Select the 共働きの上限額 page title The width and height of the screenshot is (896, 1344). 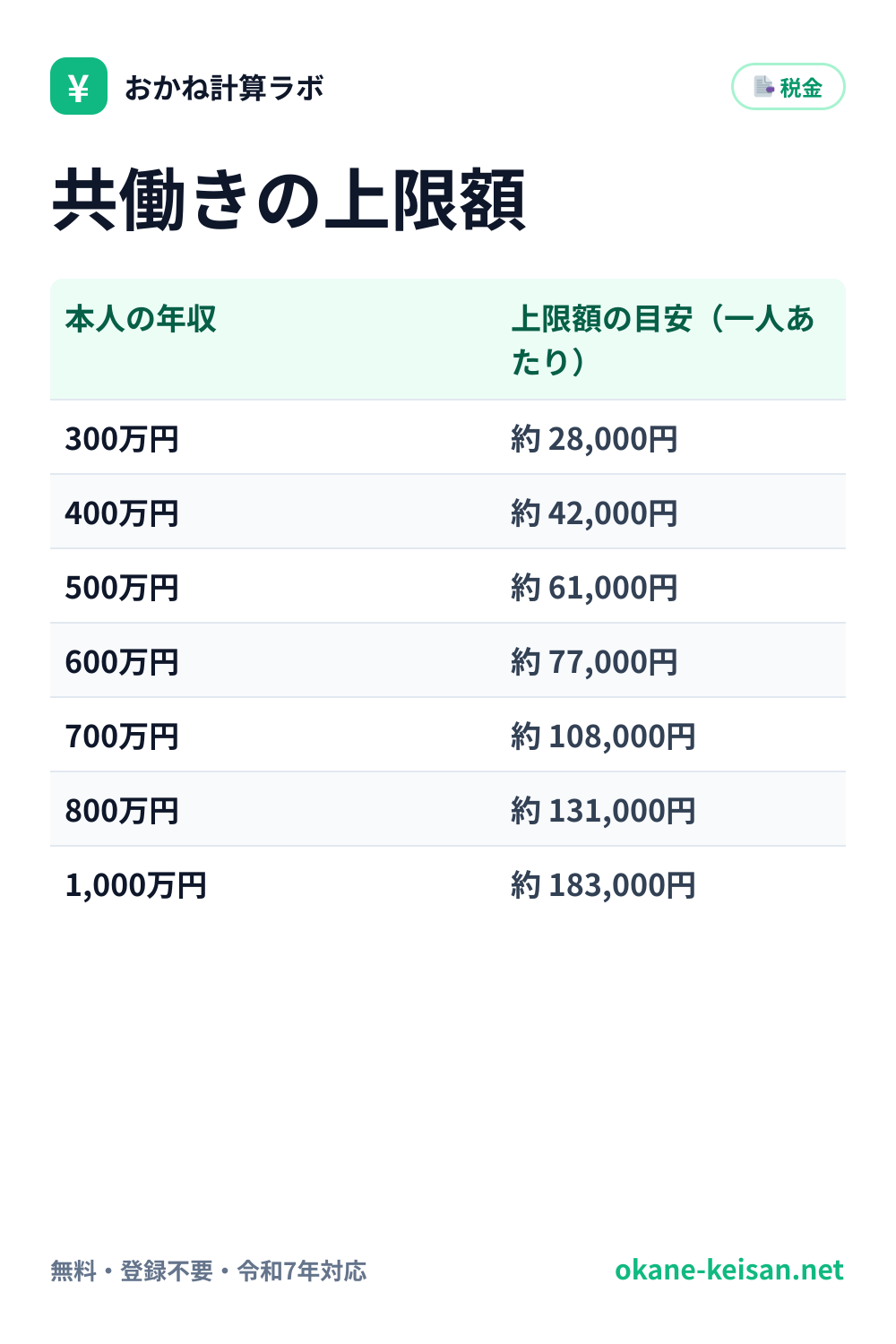click(289, 200)
